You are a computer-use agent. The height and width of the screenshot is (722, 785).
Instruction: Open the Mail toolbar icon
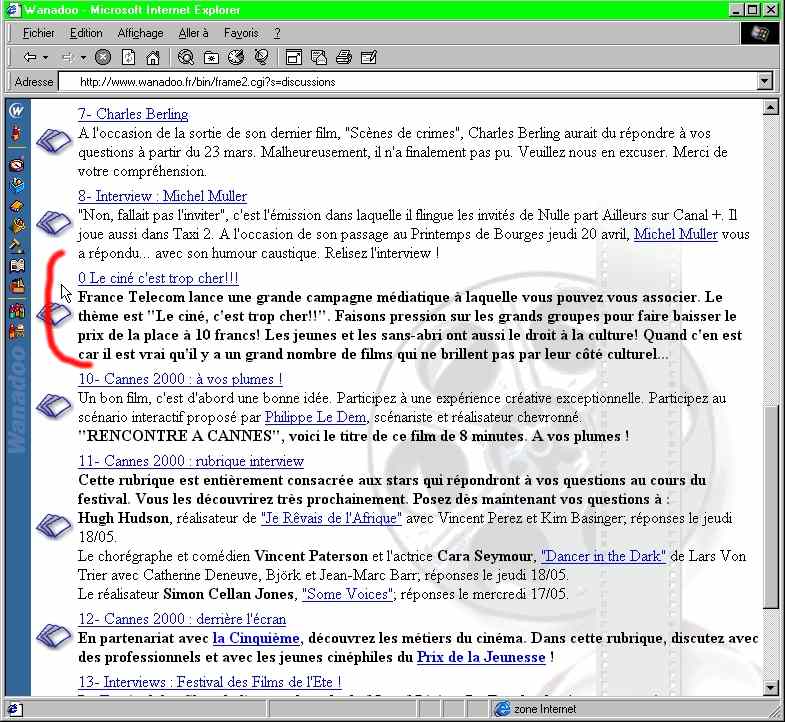[x=319, y=58]
